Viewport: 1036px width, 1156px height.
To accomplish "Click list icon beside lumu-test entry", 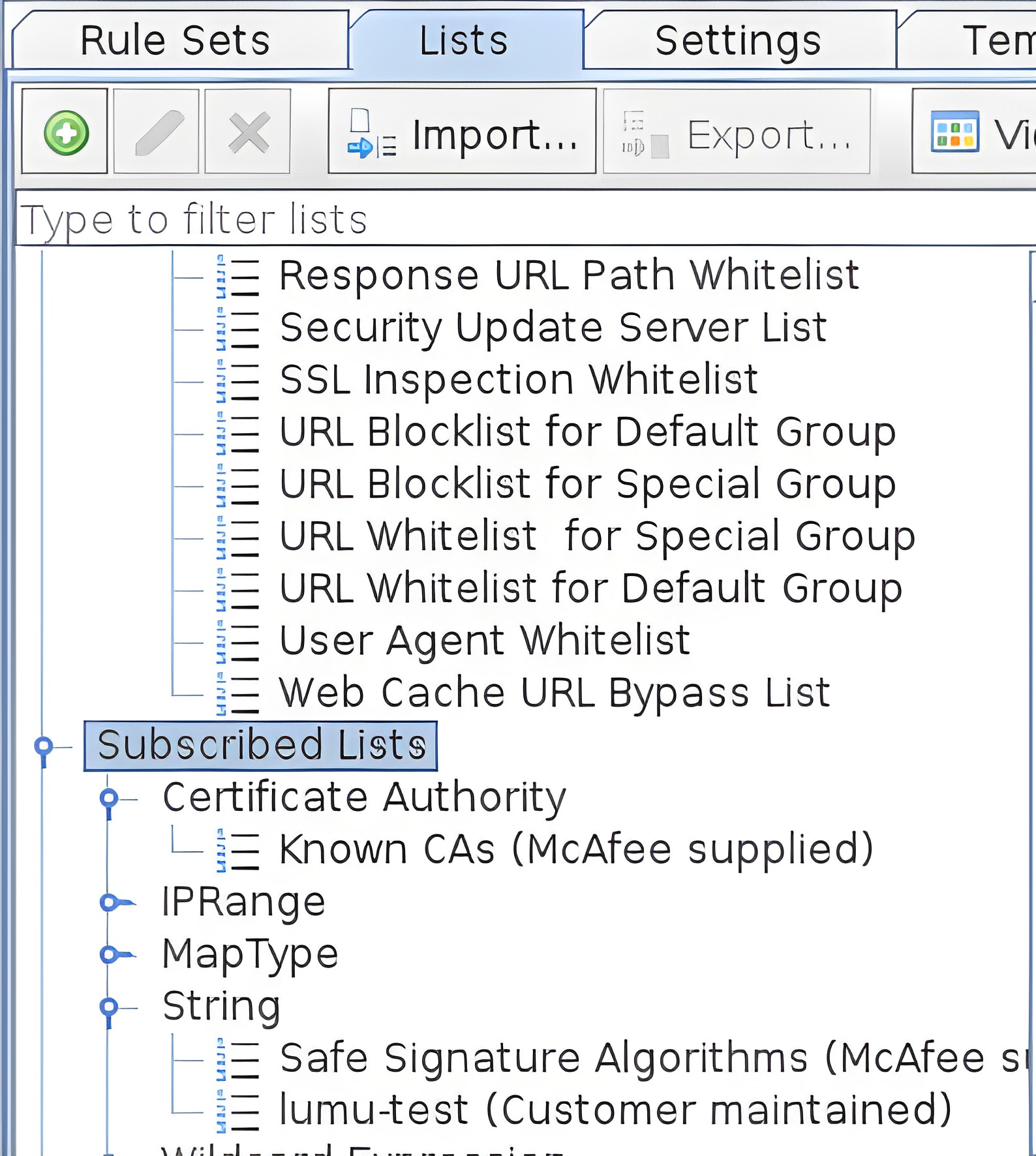I will click(239, 1112).
